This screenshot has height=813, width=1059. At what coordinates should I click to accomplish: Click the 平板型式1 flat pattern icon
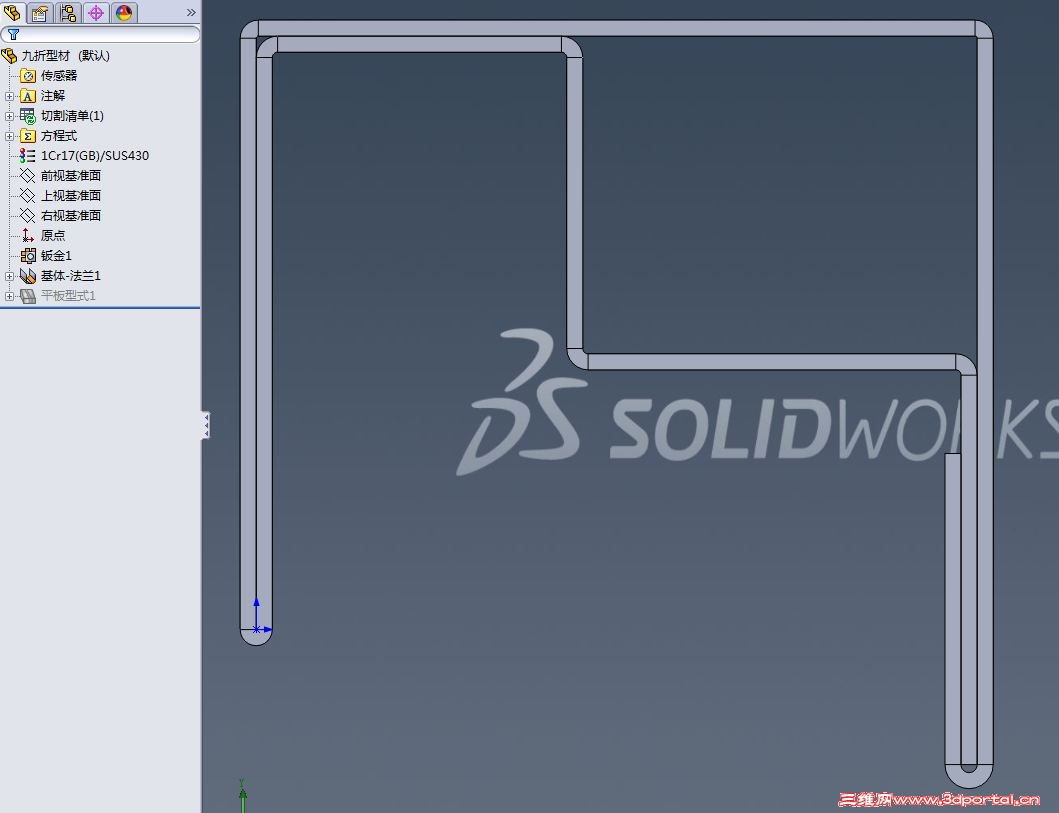coord(28,296)
